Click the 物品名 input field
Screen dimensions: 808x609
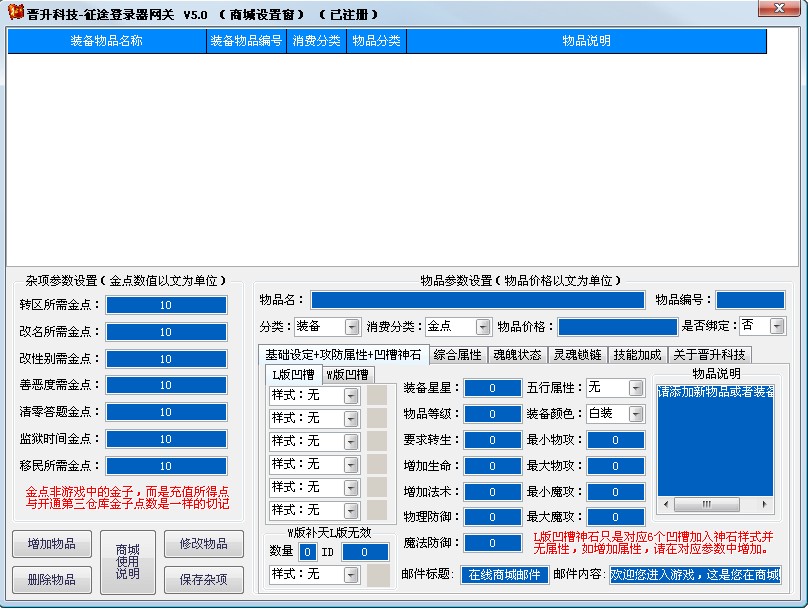pos(477,300)
